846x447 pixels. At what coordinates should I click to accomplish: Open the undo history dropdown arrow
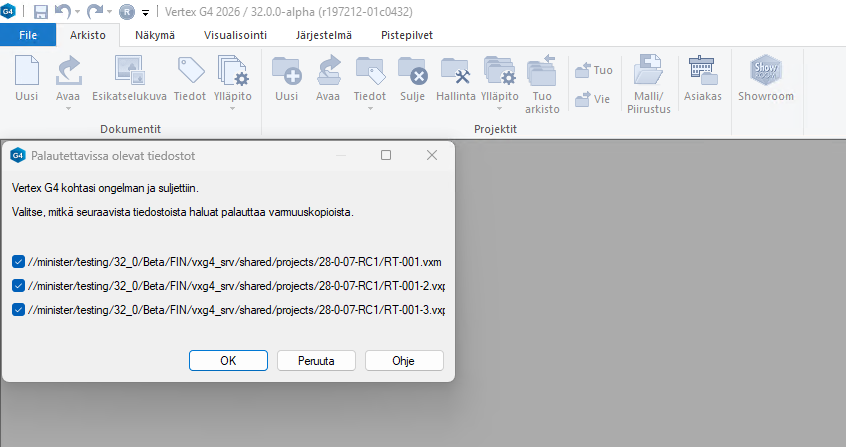pos(78,12)
